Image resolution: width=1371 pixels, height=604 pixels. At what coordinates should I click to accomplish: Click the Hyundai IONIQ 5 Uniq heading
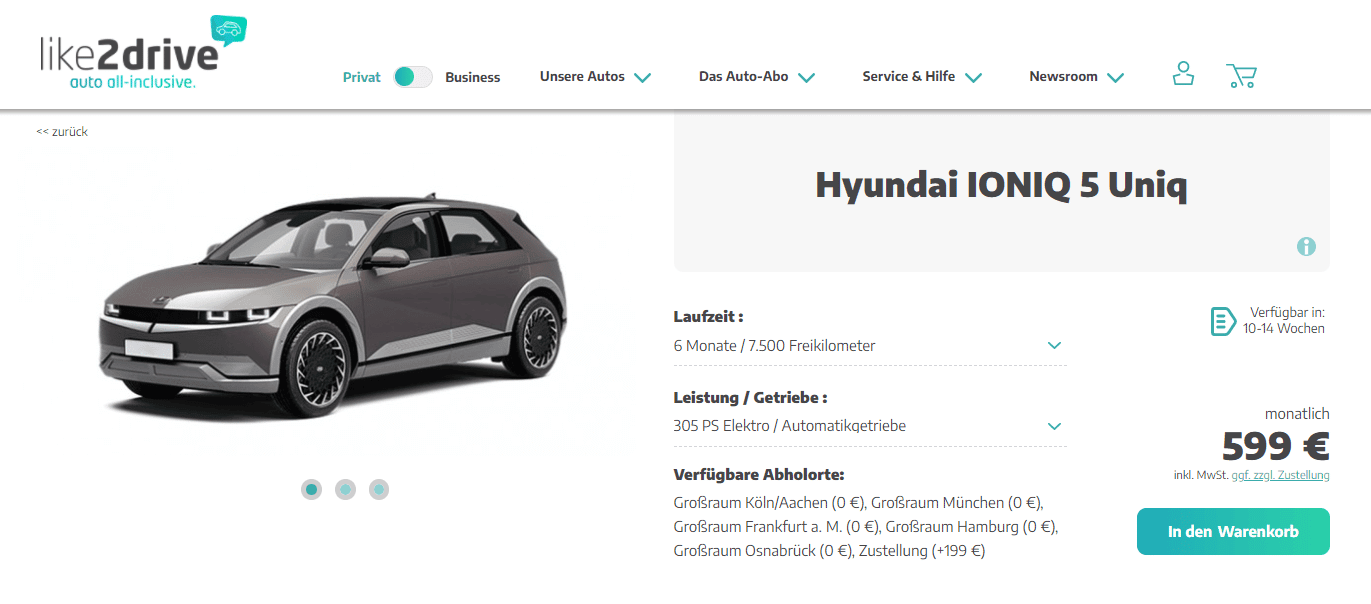[x=1001, y=185]
